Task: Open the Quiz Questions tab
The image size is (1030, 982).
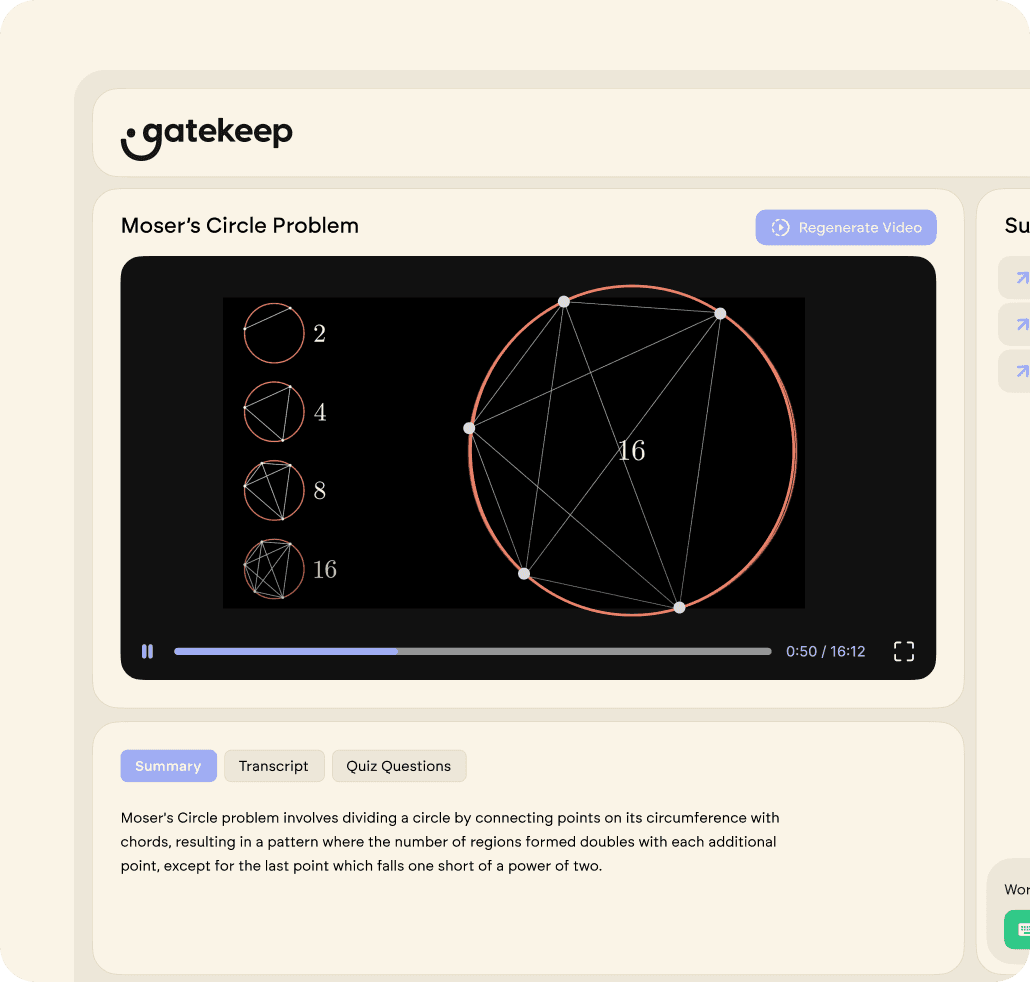Action: click(399, 766)
